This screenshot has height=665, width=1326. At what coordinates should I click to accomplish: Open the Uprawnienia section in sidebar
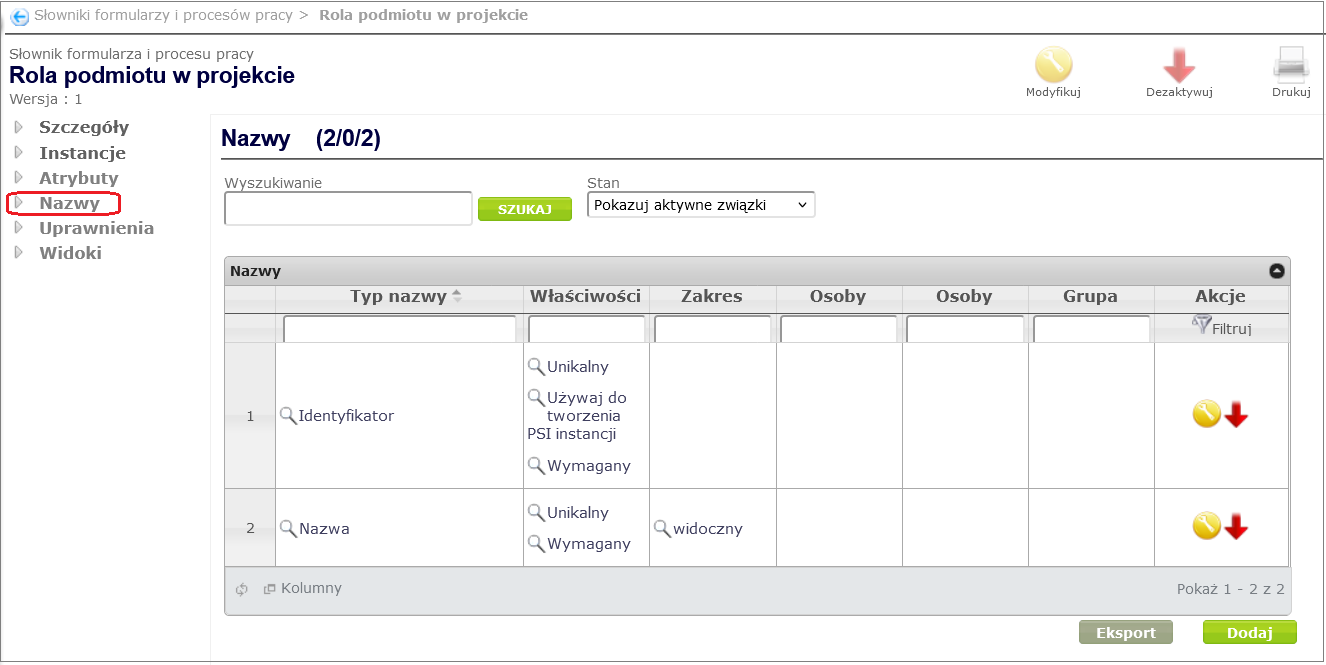click(96, 228)
